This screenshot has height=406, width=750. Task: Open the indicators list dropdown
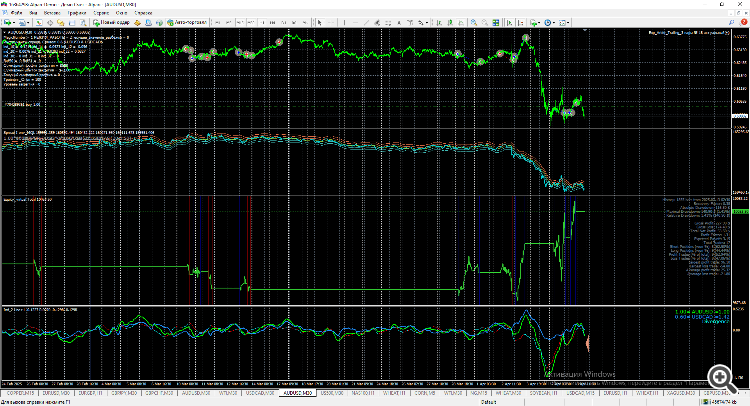tap(535, 22)
